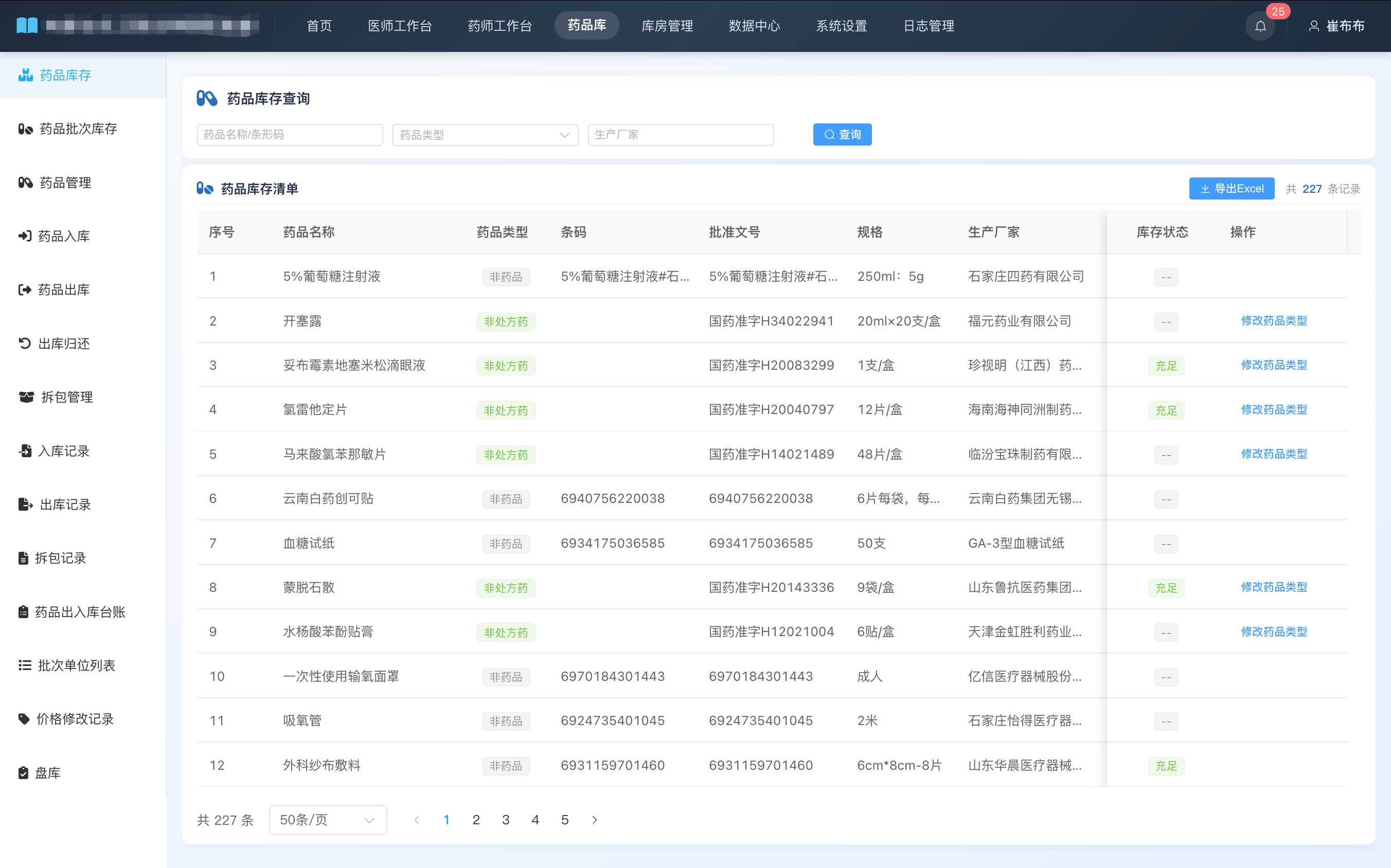Expand the 50条/页 page size selector

(327, 820)
